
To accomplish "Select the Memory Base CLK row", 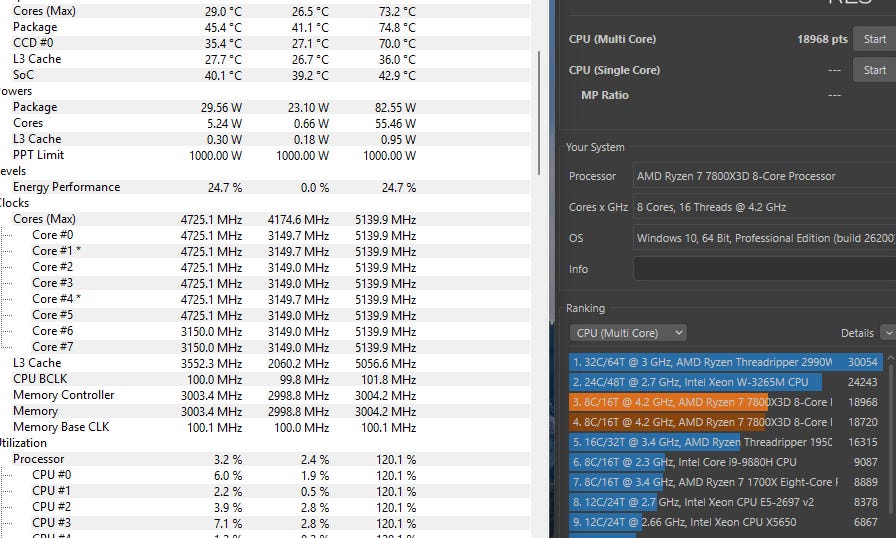I will tap(265, 427).
